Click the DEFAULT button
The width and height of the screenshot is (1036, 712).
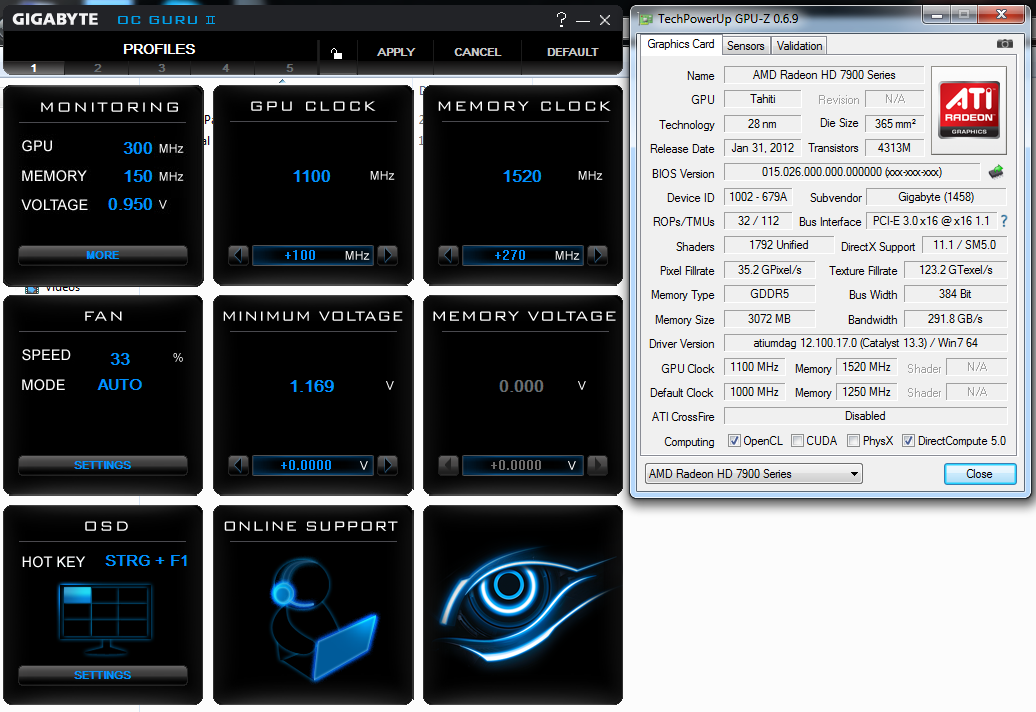click(x=572, y=52)
